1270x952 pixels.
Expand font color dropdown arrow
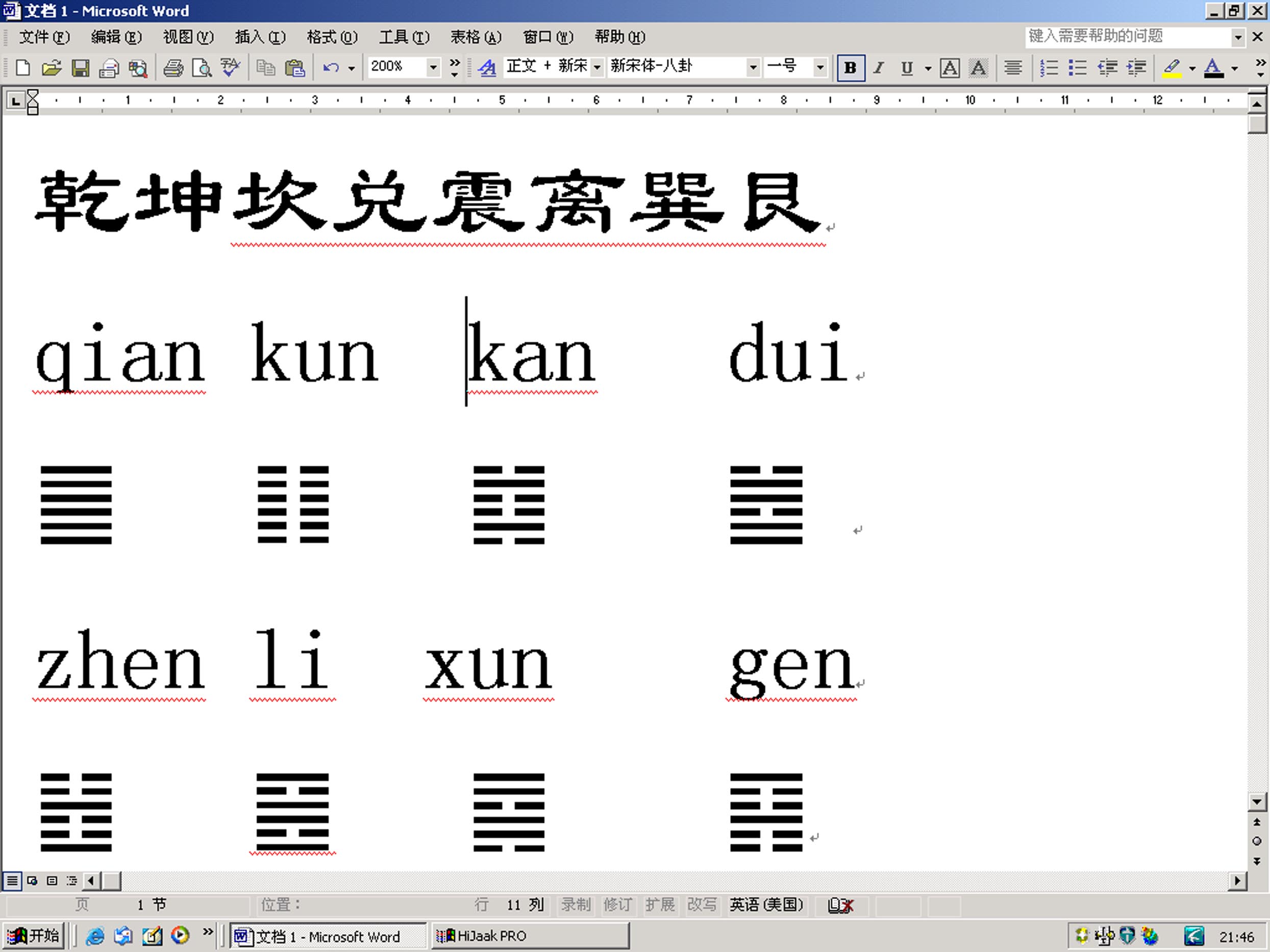1235,68
